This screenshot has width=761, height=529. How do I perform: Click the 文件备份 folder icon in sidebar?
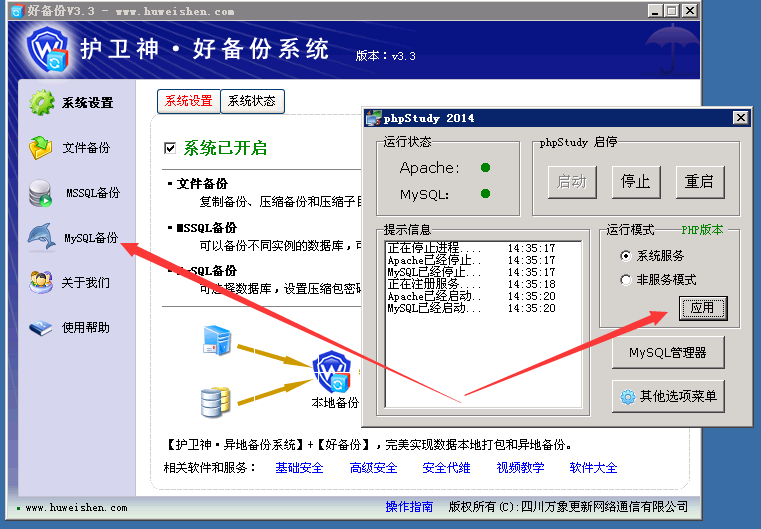coord(40,147)
